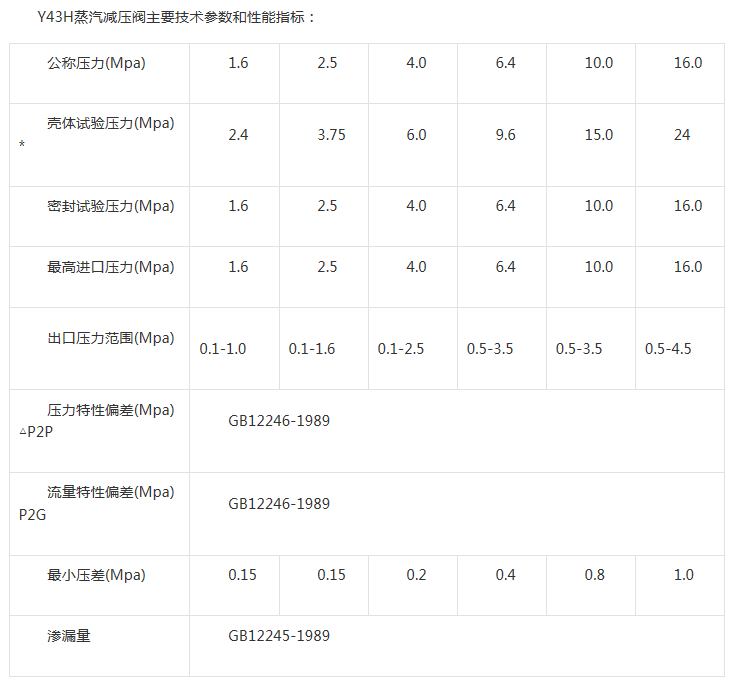Click the 0.8 value in 最小压差 row
Screen dimensions: 740x686
pyautogui.click(x=594, y=575)
